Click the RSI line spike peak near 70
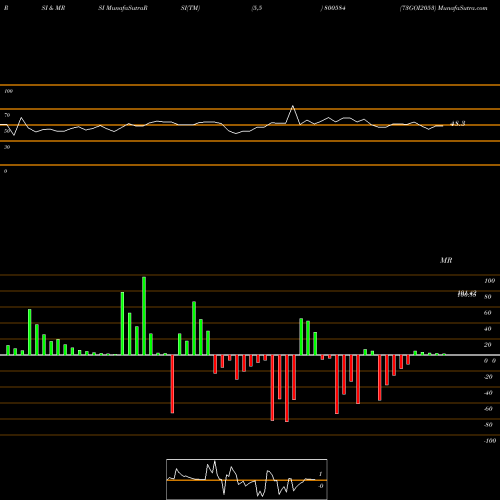The height and width of the screenshot is (500, 500). pyautogui.click(x=293, y=106)
